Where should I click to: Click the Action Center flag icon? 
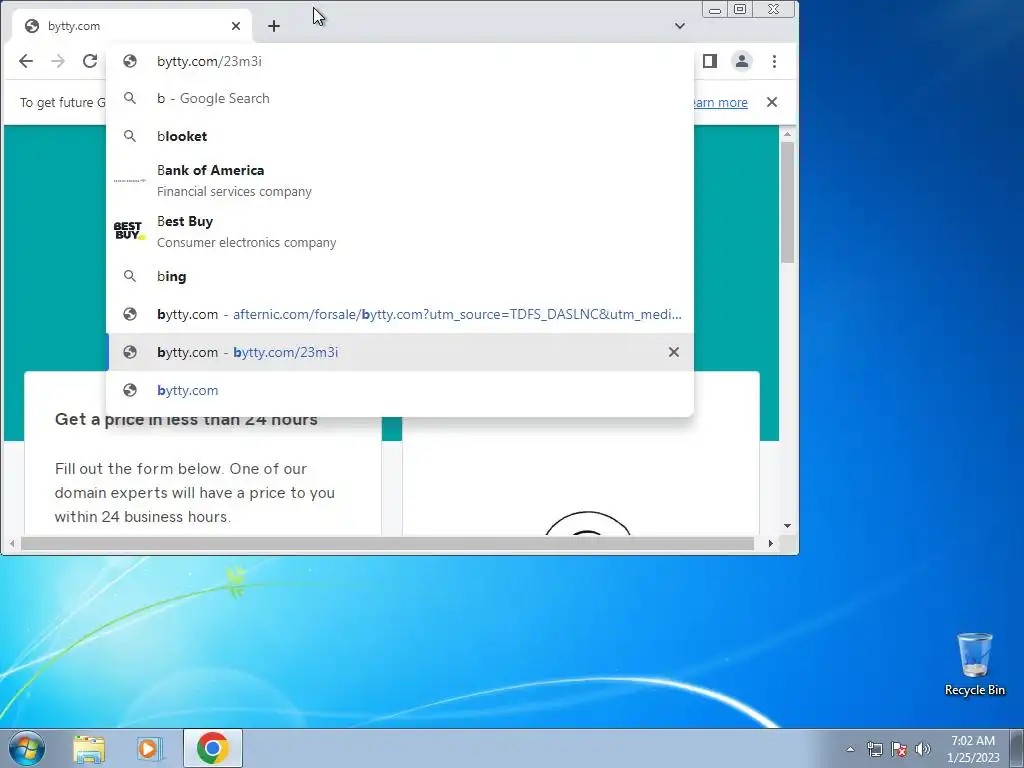click(899, 749)
